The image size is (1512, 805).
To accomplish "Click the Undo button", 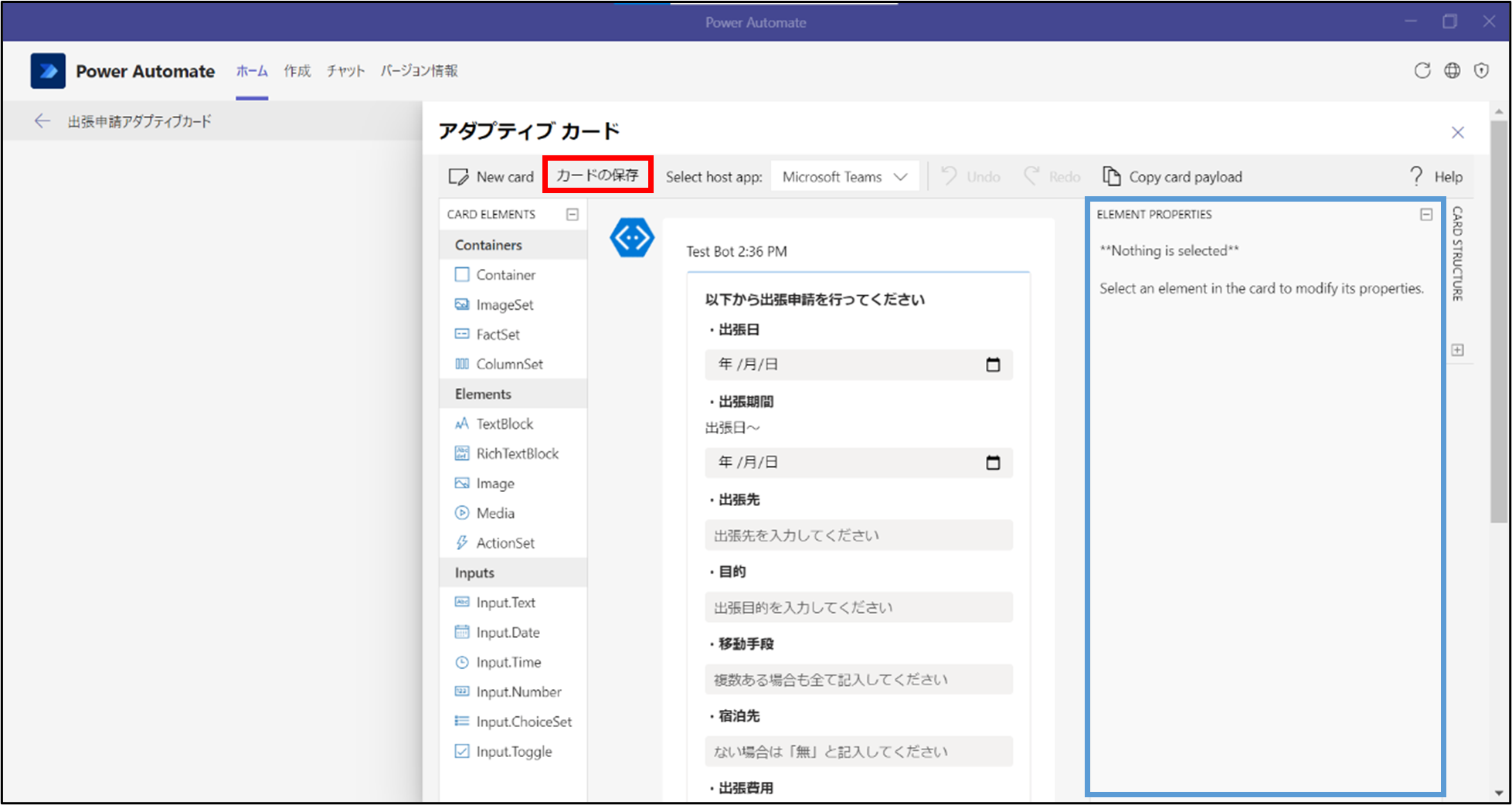I will coord(970,177).
